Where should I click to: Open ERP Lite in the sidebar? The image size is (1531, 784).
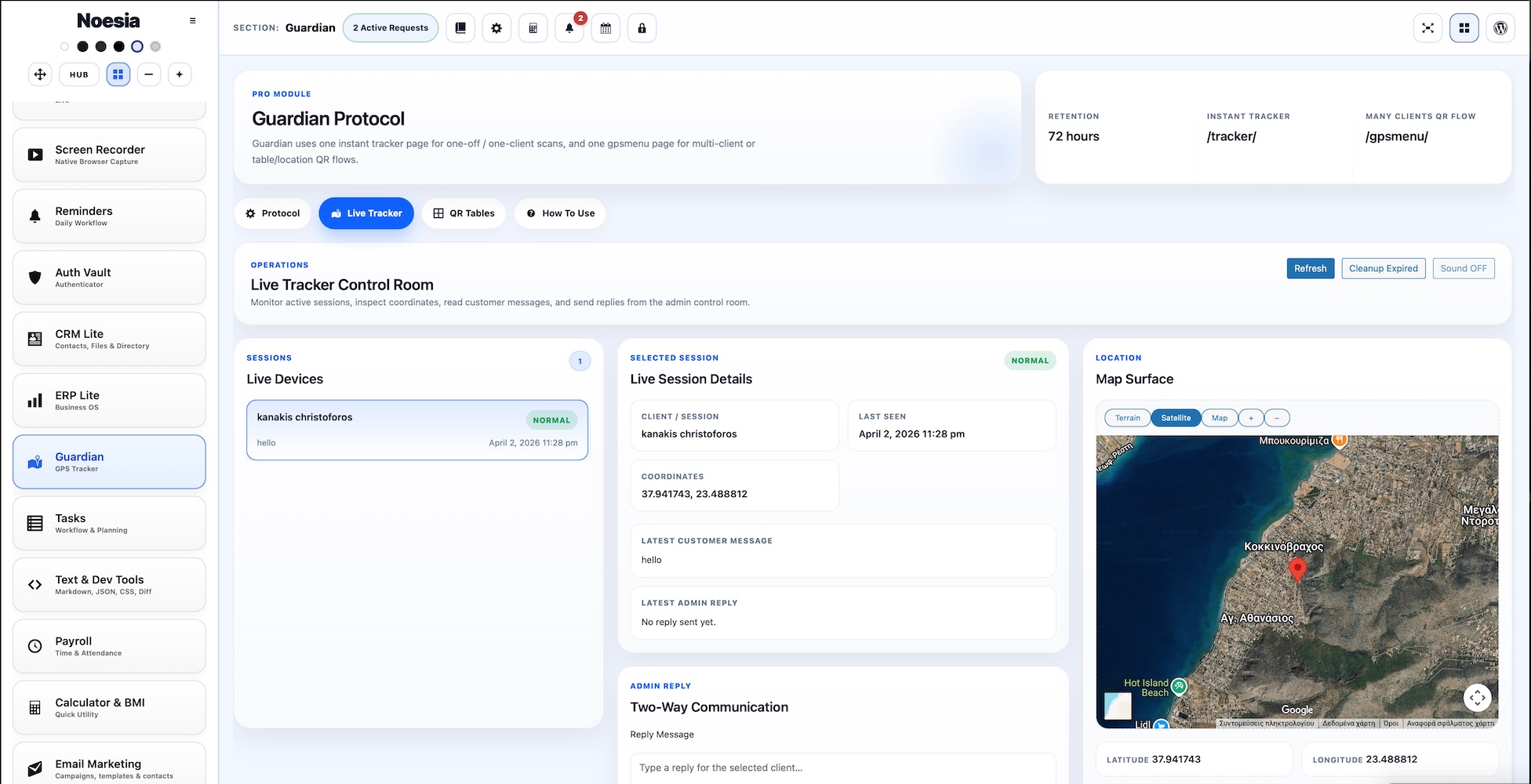(x=109, y=401)
